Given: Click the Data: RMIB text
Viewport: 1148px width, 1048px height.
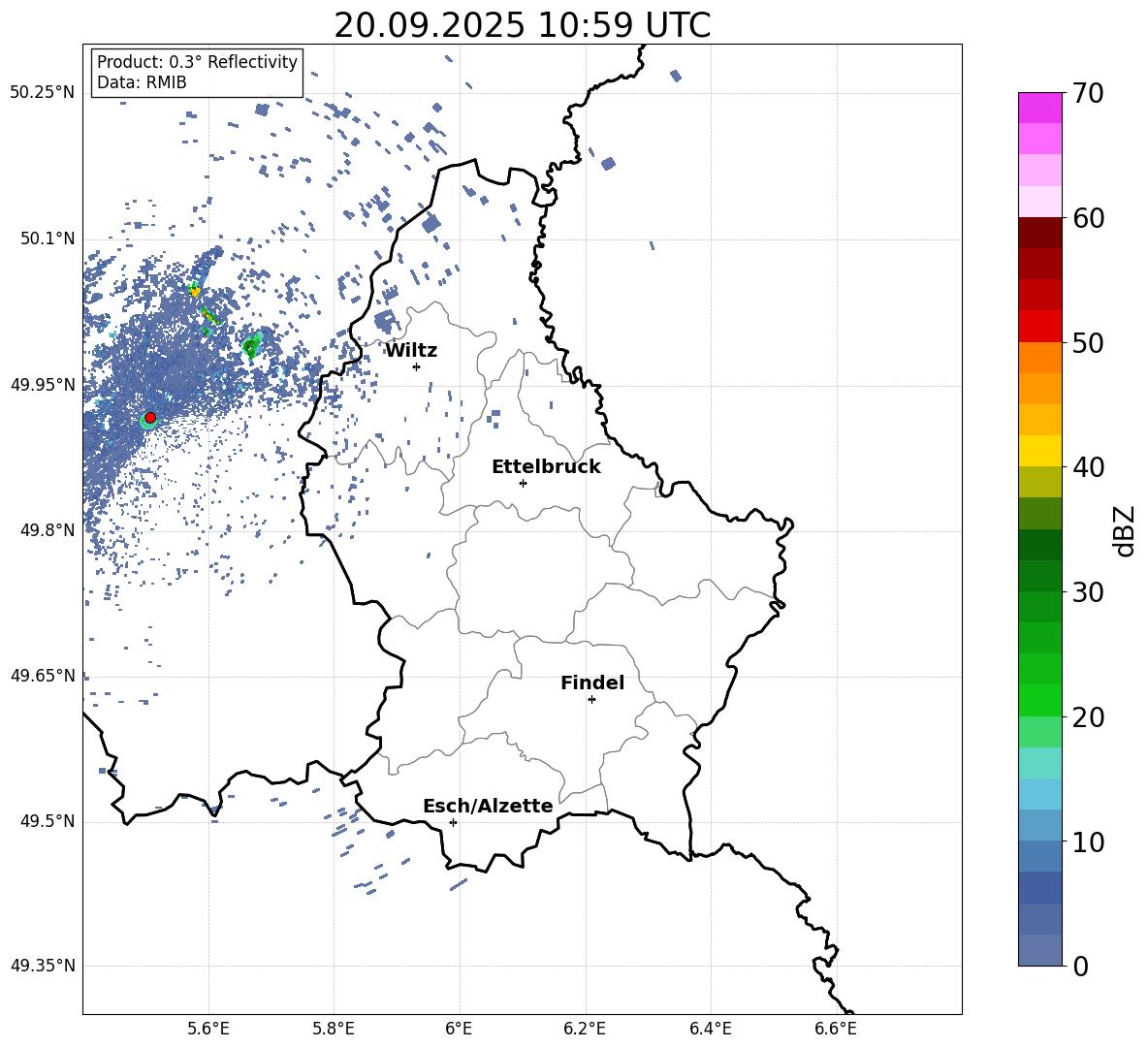Looking at the screenshot, I should (142, 82).
